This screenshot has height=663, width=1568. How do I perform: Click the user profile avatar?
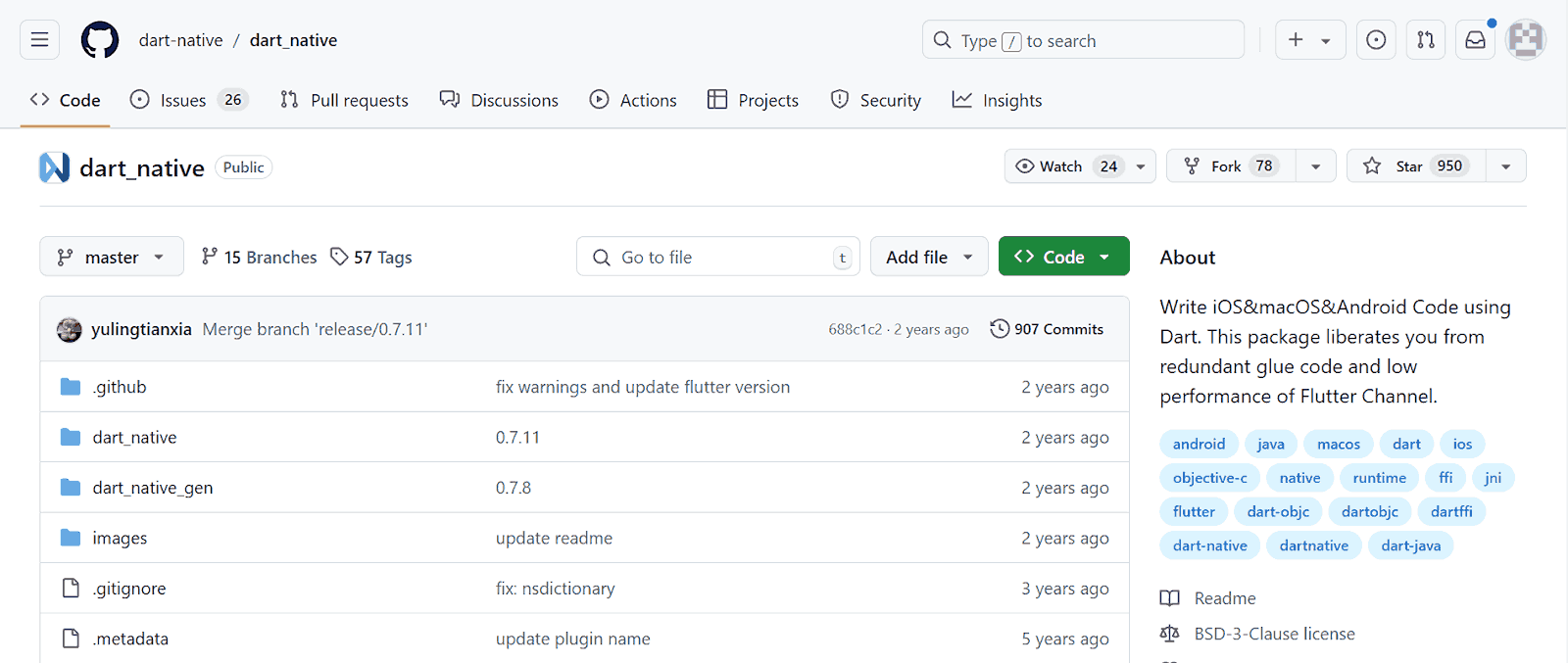[1525, 40]
